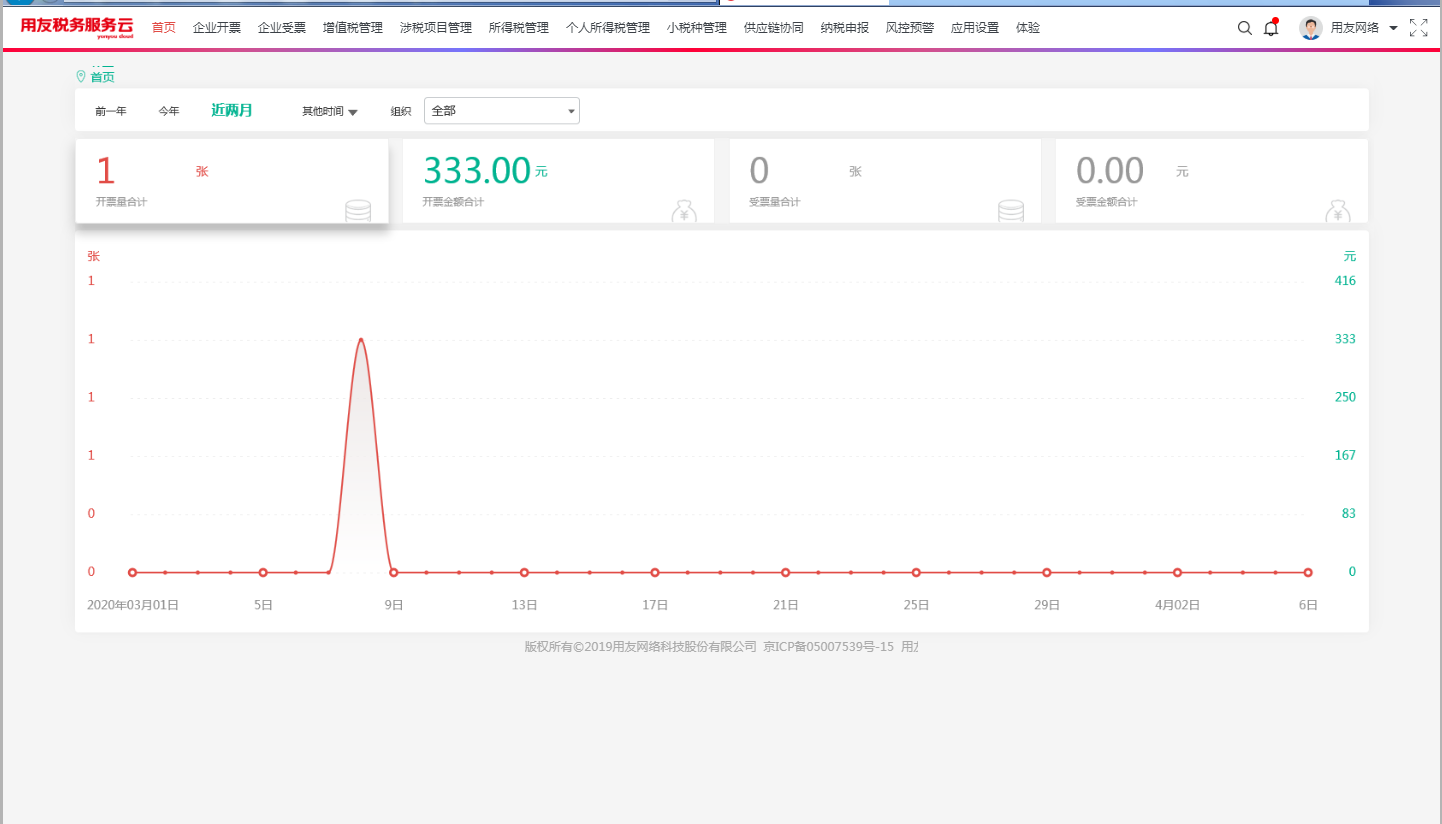1442x824 pixels.
Task: Click the user avatar picture
Action: click(x=1310, y=28)
